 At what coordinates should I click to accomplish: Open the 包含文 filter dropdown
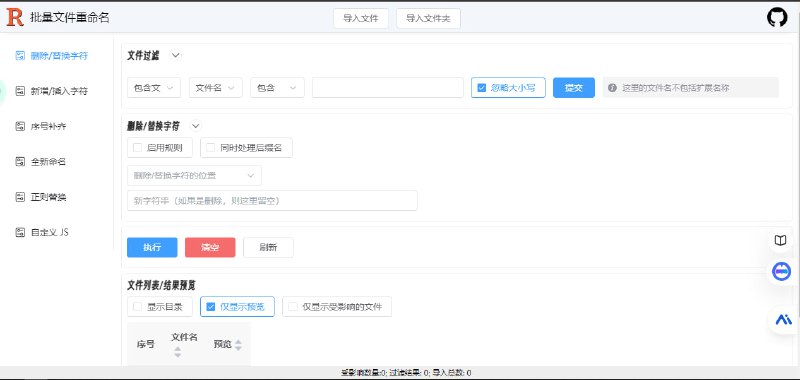[154, 88]
